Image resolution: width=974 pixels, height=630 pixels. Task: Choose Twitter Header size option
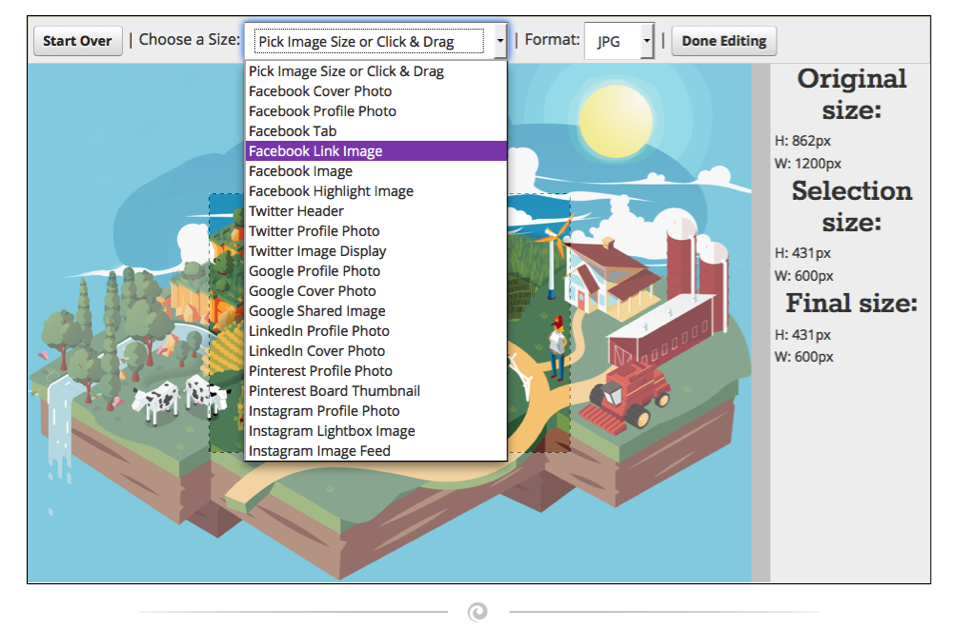click(376, 211)
